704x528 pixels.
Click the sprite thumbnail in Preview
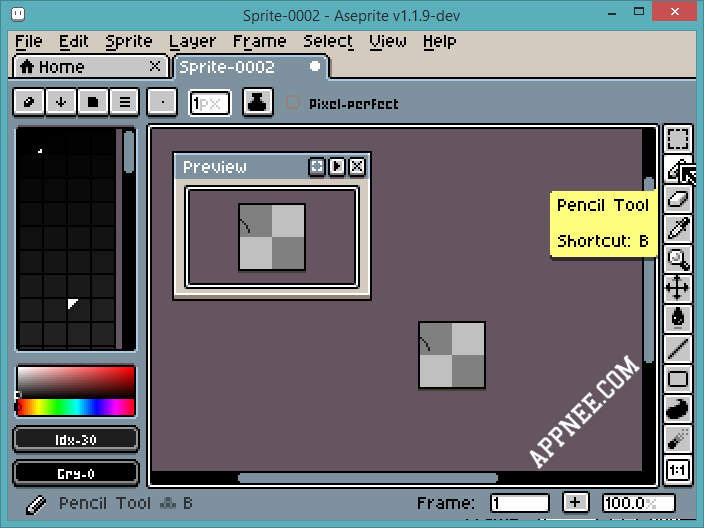(x=272, y=237)
